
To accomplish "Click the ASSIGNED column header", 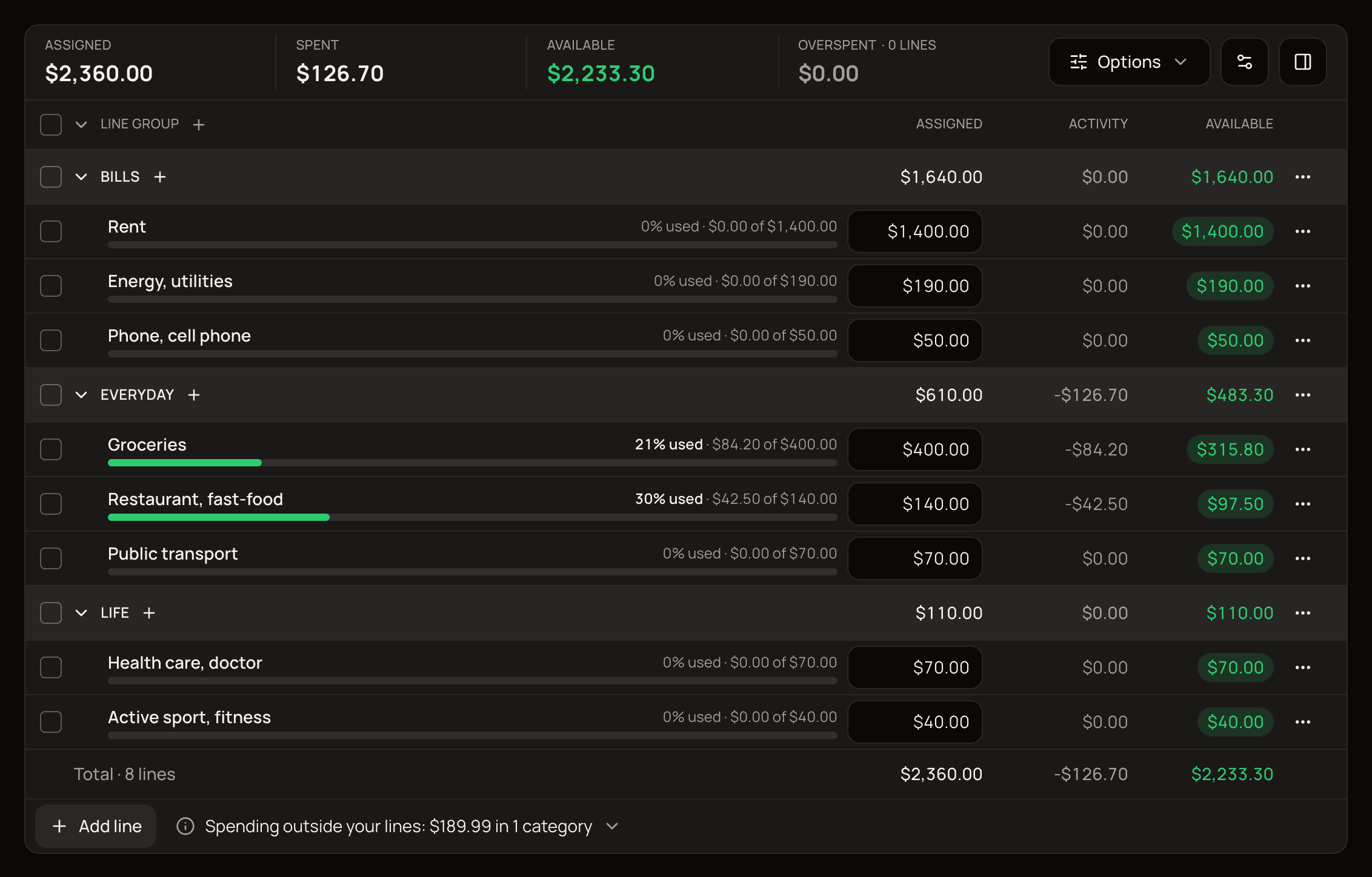I will pos(949,124).
